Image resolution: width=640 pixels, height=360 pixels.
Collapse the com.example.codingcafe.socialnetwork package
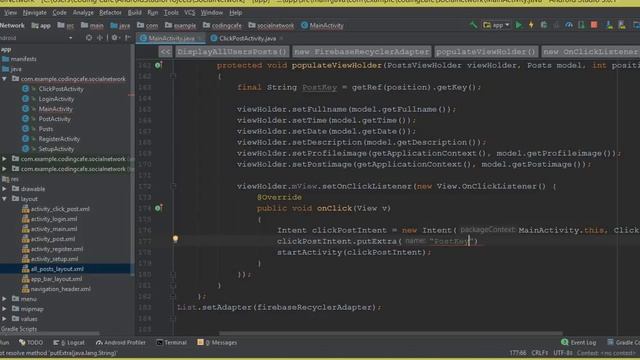point(4,79)
